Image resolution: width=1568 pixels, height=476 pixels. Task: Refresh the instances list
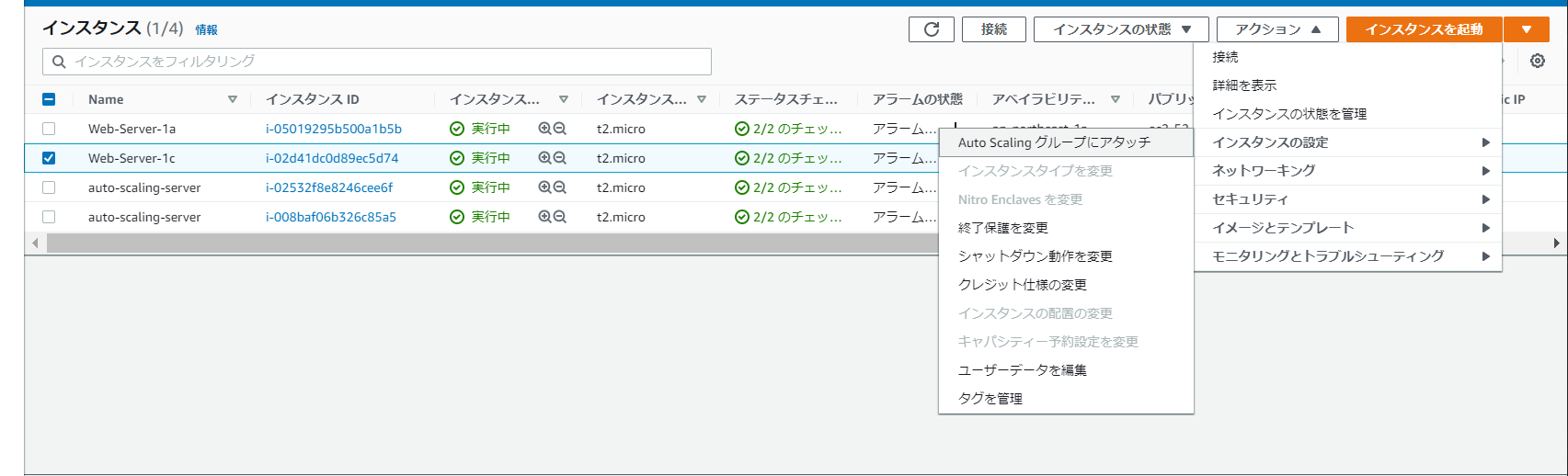point(931,29)
